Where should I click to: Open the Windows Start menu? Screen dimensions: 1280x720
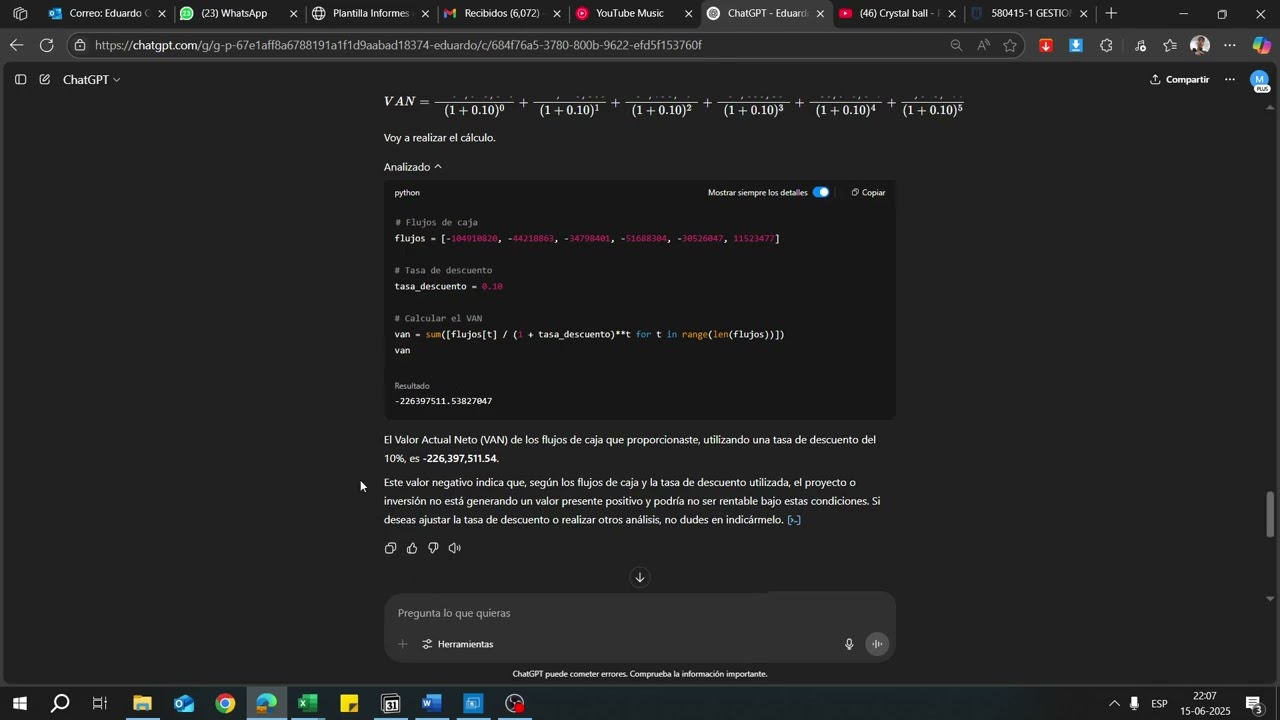pyautogui.click(x=18, y=704)
